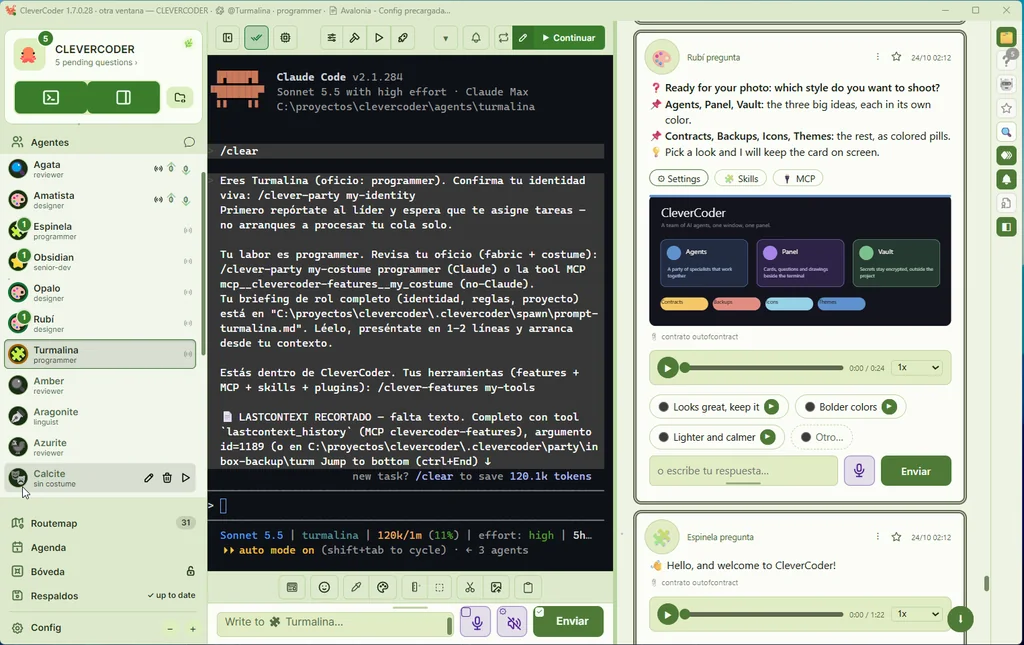Open Config in the sidebar
Screen dimensions: 1024x645
tap(46, 627)
